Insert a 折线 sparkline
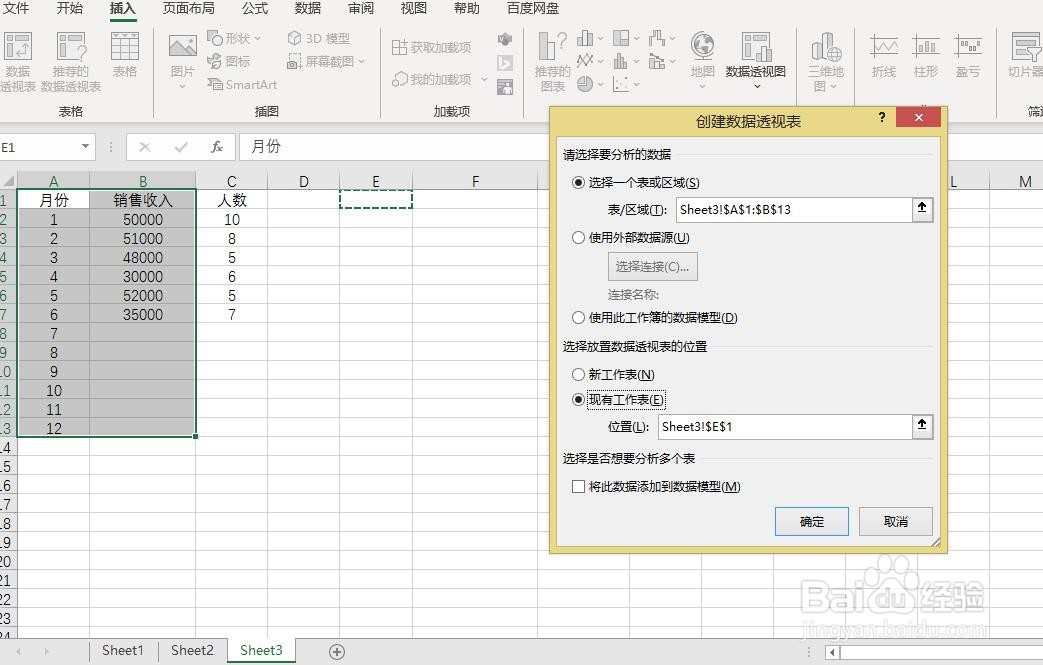The image size is (1043, 665). (x=883, y=55)
